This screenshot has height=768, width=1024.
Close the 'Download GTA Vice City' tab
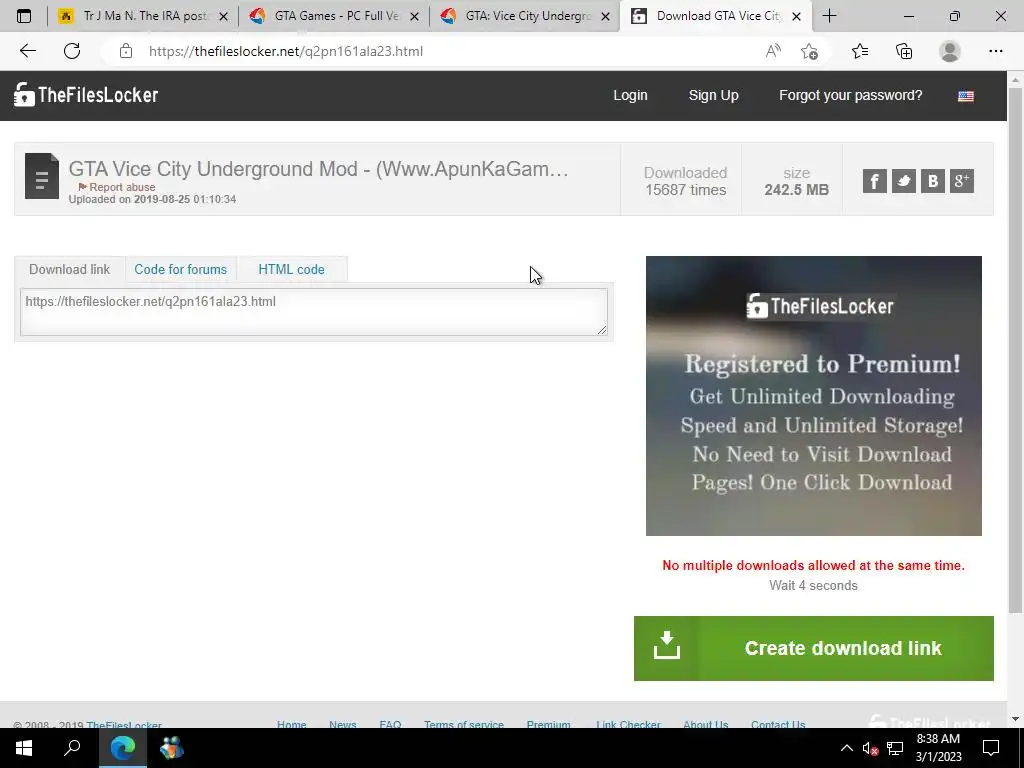coord(796,17)
